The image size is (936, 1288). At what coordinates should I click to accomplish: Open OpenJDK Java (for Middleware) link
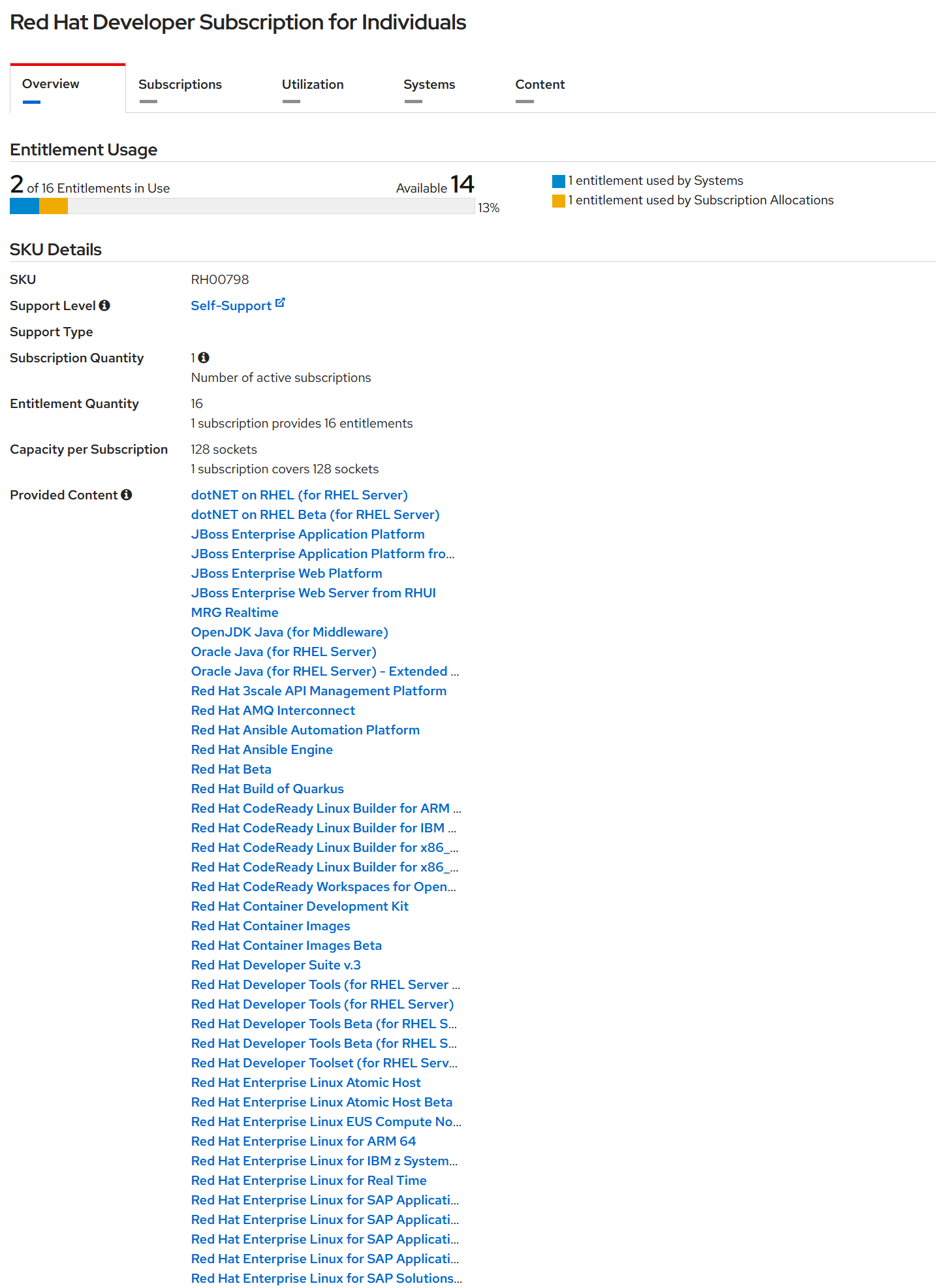click(289, 632)
